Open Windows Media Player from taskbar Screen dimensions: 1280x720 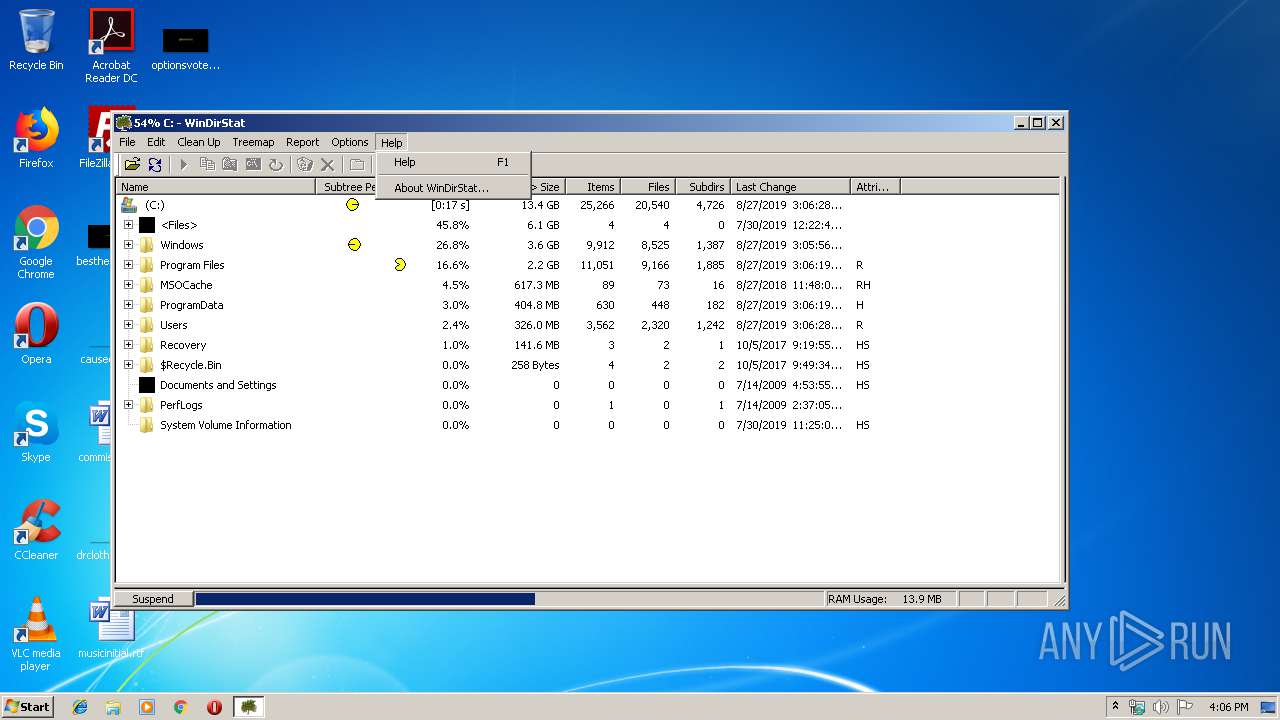click(147, 707)
